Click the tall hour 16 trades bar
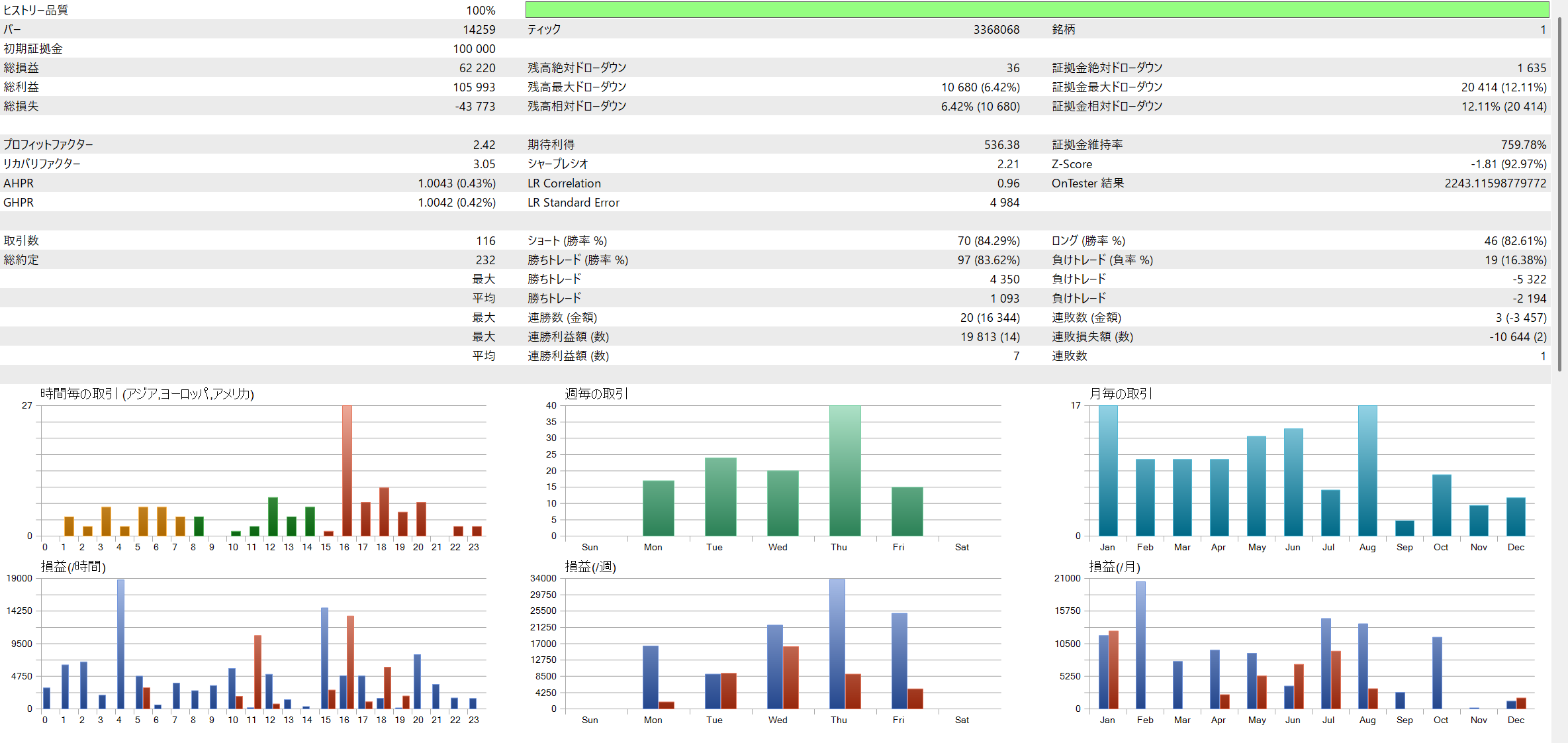 (347, 470)
